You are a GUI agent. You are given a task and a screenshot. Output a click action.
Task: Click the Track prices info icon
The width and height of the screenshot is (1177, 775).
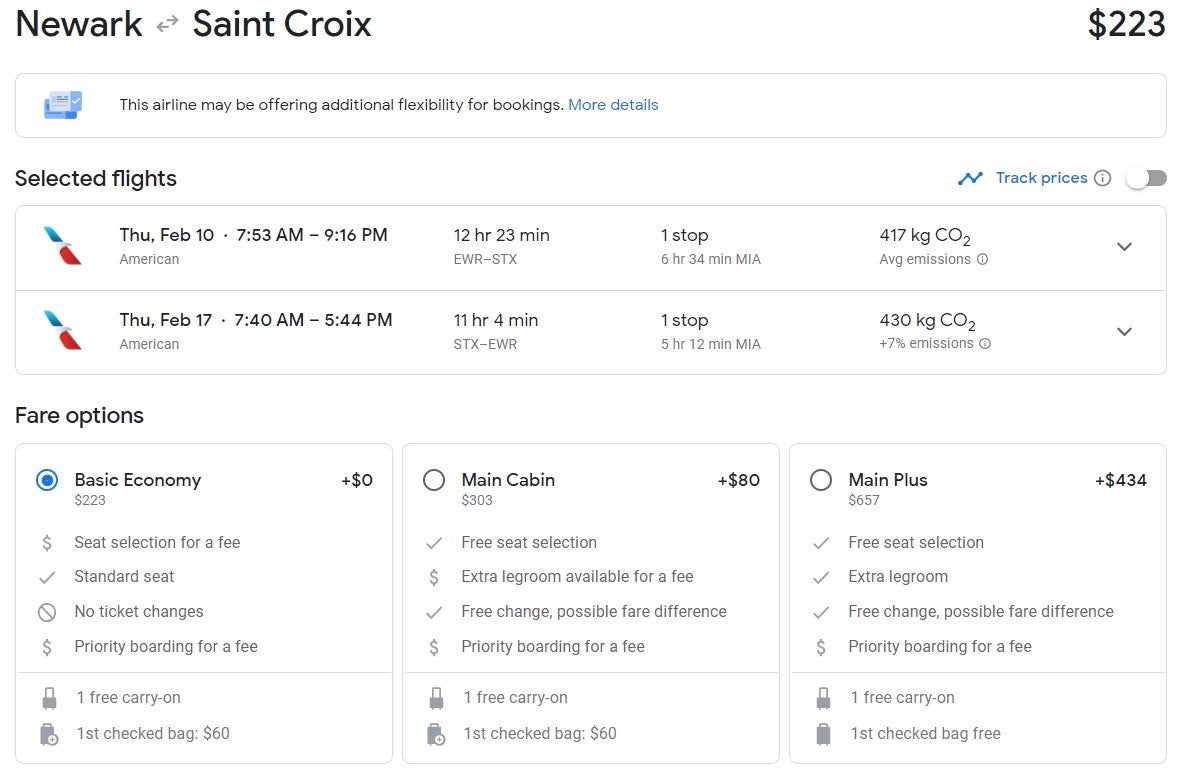tap(1102, 178)
